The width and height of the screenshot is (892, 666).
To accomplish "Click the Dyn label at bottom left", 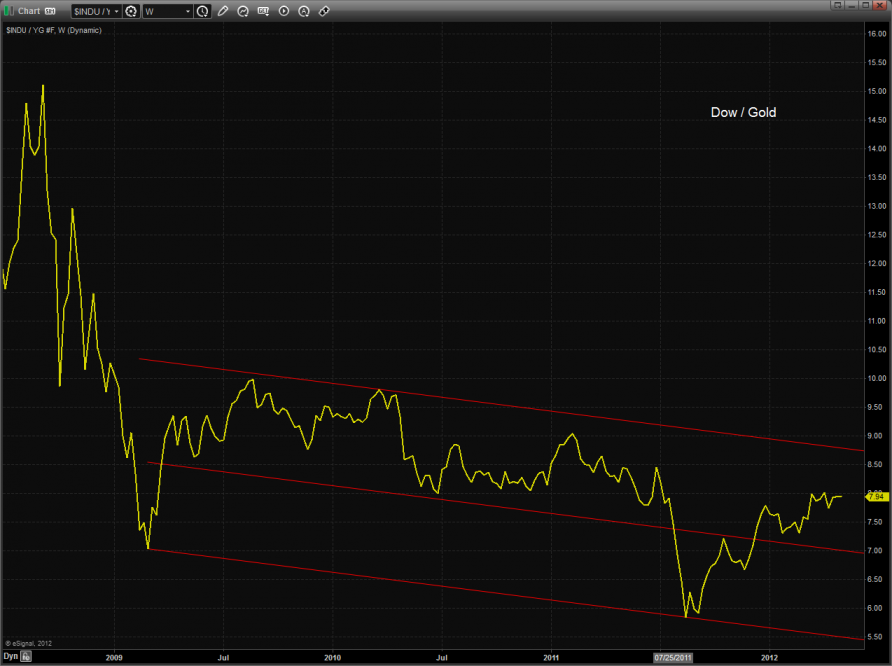I will click(11, 656).
